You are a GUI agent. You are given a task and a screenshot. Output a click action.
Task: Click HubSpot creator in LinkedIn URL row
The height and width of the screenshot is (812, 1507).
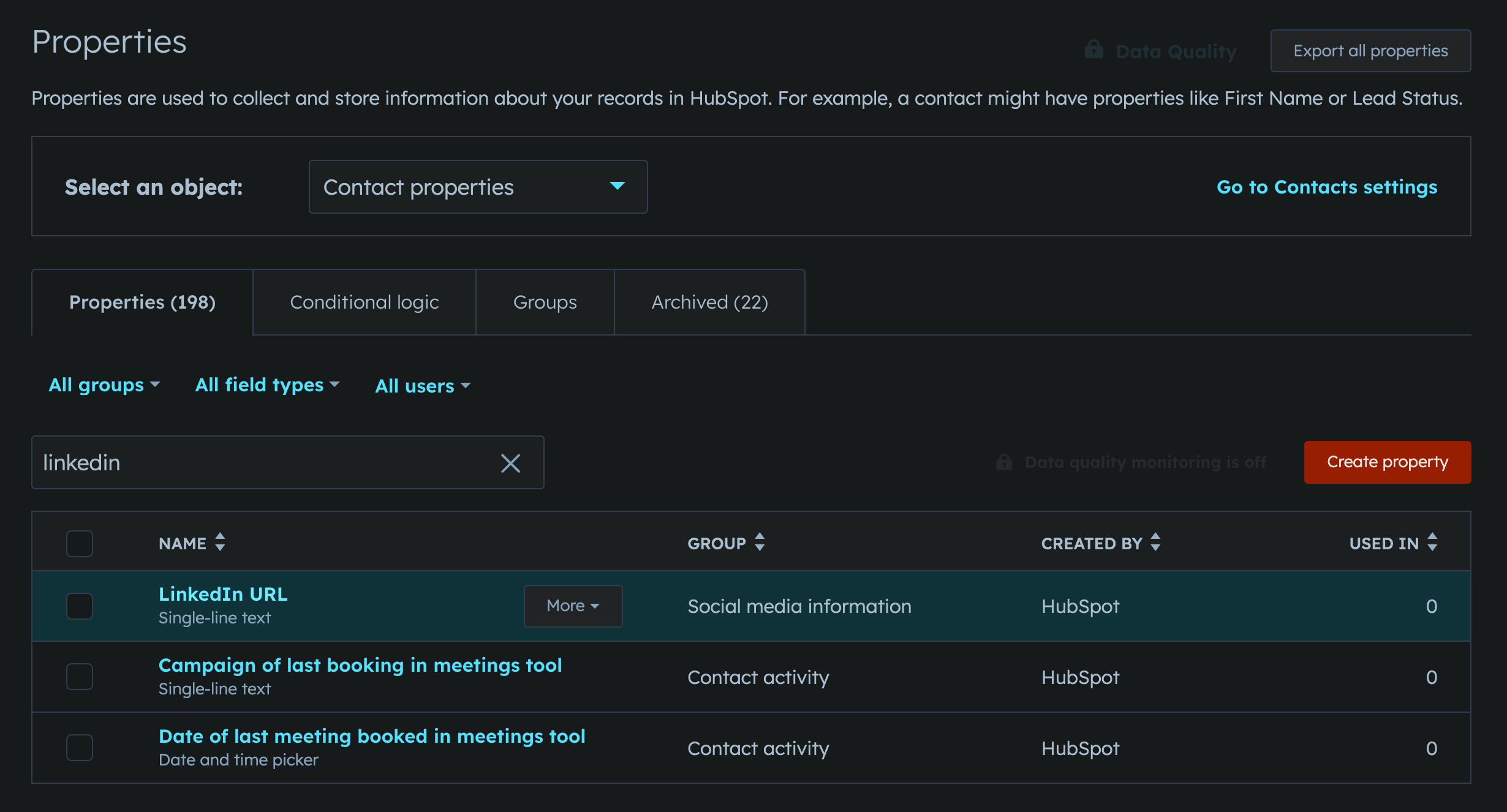[x=1081, y=606]
